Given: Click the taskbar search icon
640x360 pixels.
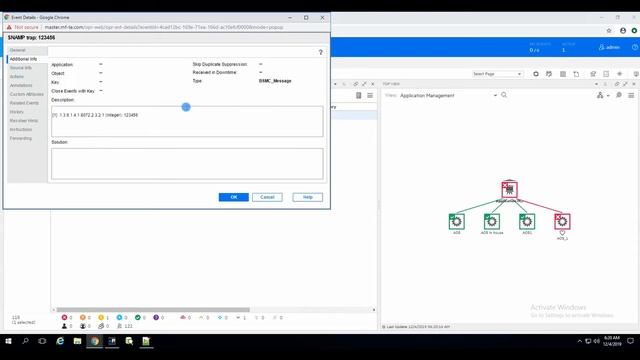Looking at the screenshot, I should tap(25, 341).
